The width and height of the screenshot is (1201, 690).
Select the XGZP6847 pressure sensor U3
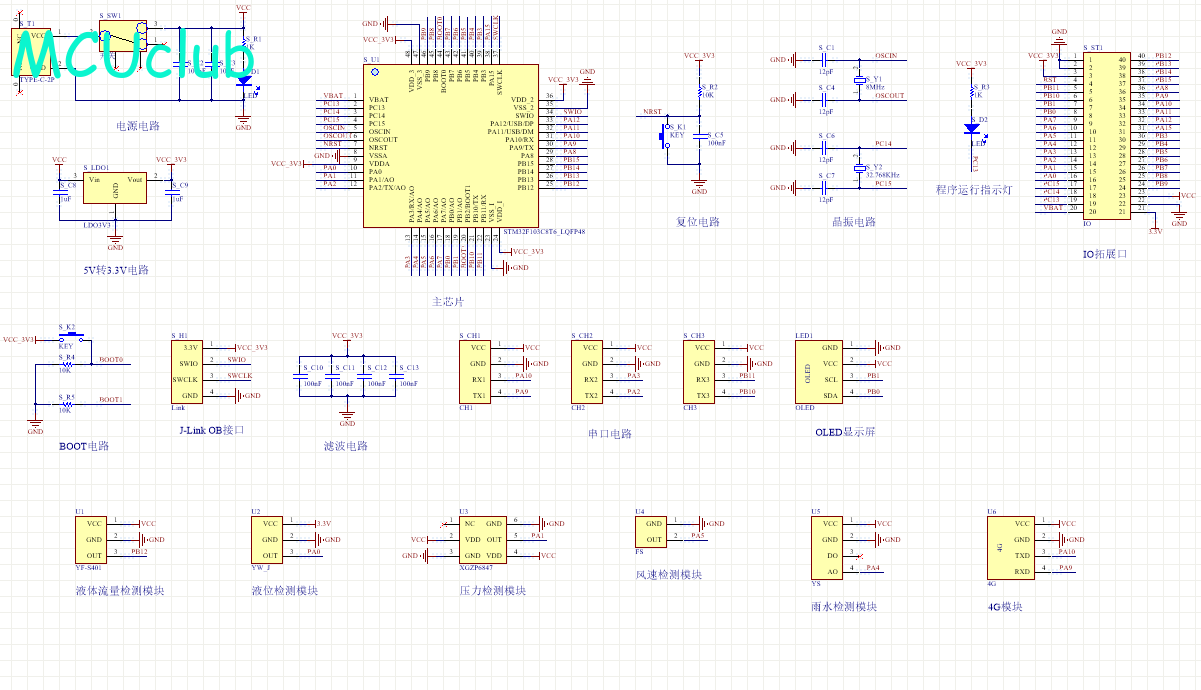pos(484,540)
